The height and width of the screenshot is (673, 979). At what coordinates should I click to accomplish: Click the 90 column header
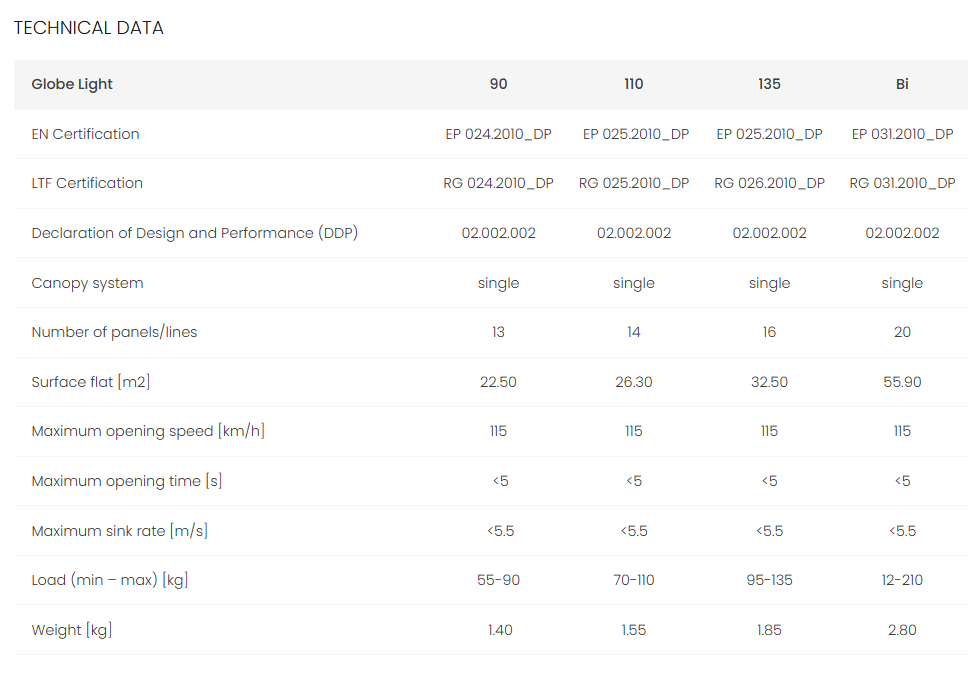pyautogui.click(x=498, y=84)
